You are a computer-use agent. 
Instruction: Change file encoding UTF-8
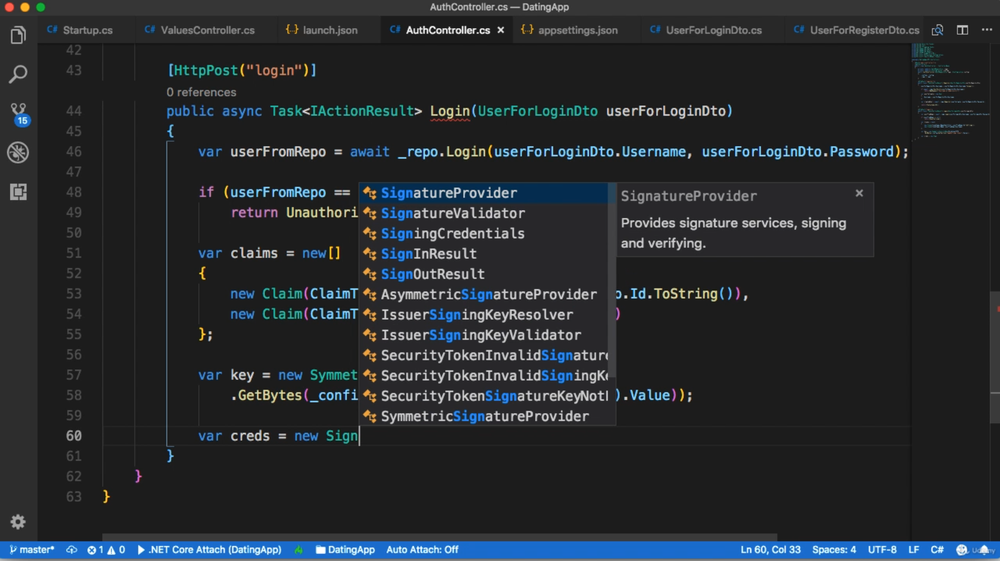pos(882,550)
